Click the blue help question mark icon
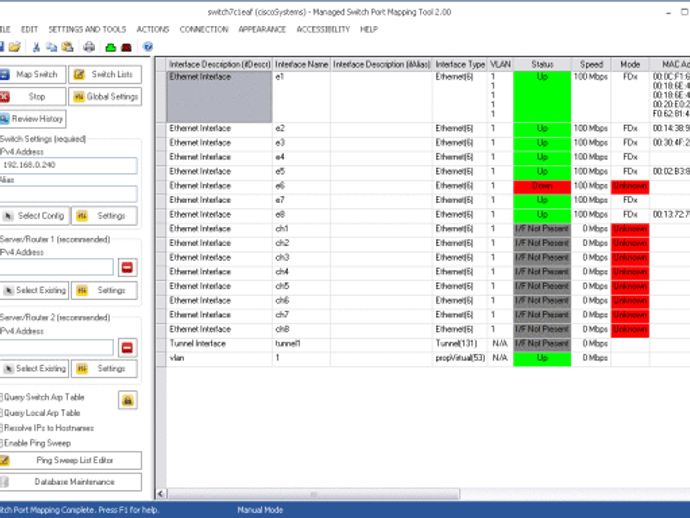This screenshot has height=518, width=690. tap(148, 47)
